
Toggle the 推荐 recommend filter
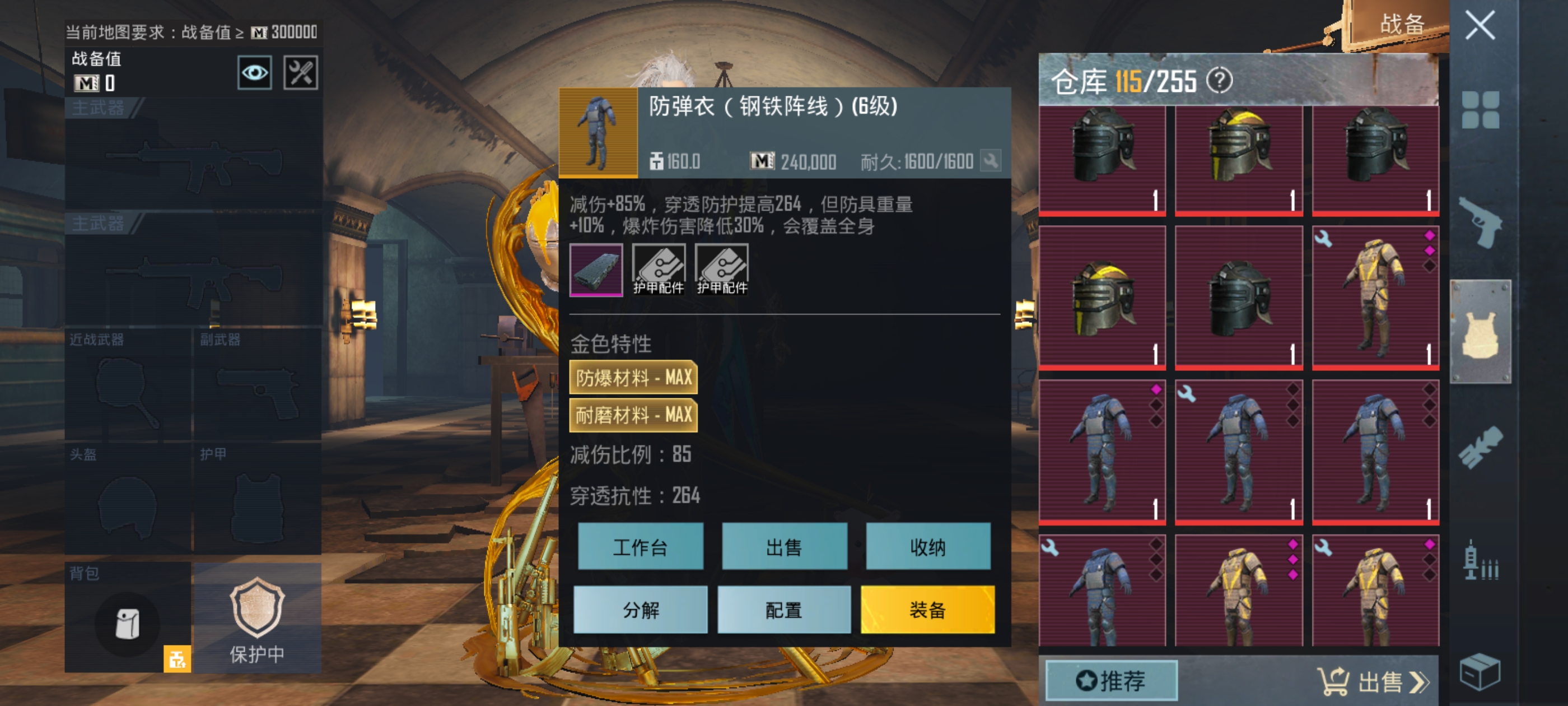coord(1112,680)
